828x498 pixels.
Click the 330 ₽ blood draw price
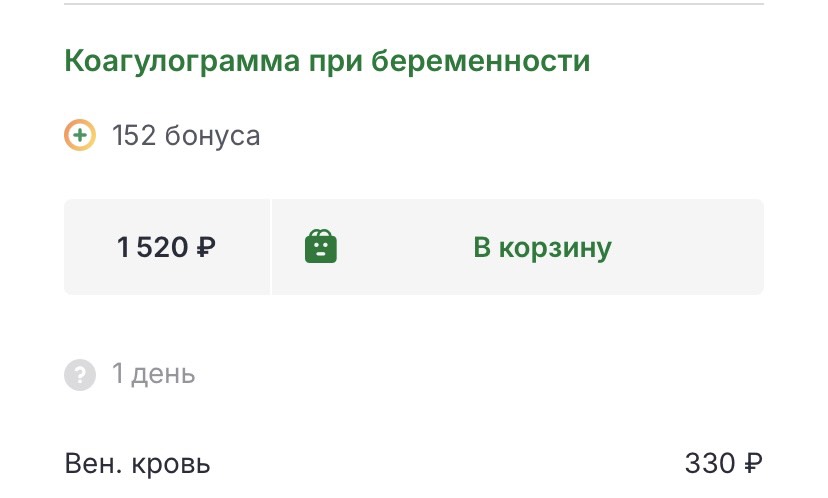724,464
